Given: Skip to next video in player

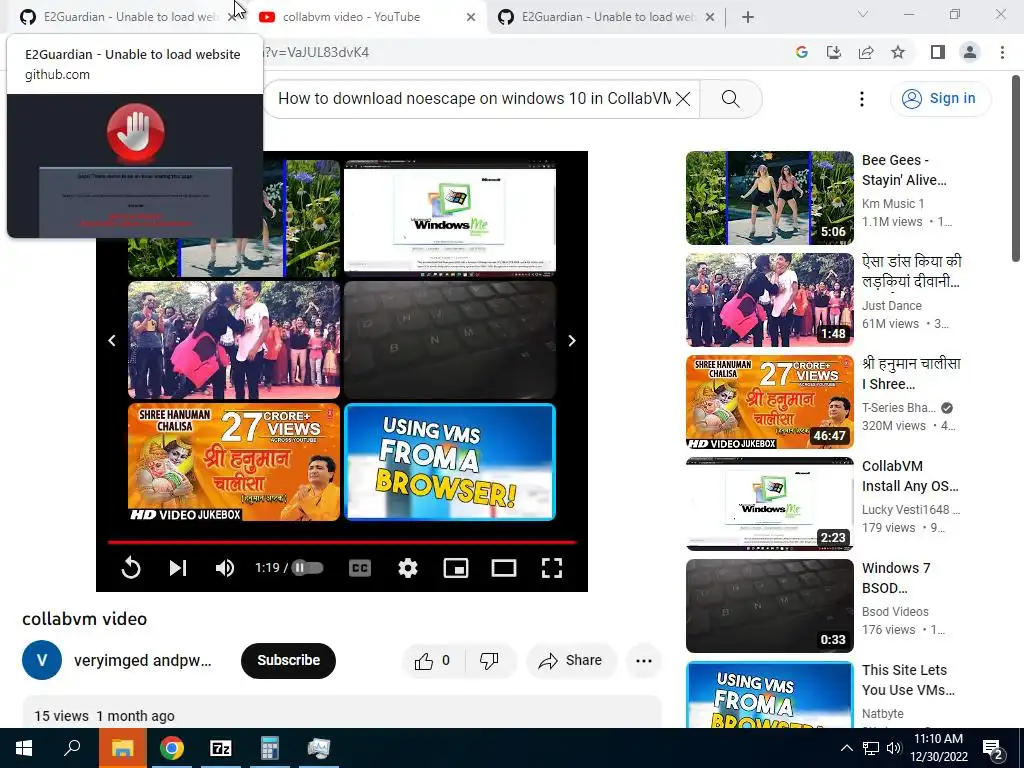Looking at the screenshot, I should coord(178,568).
